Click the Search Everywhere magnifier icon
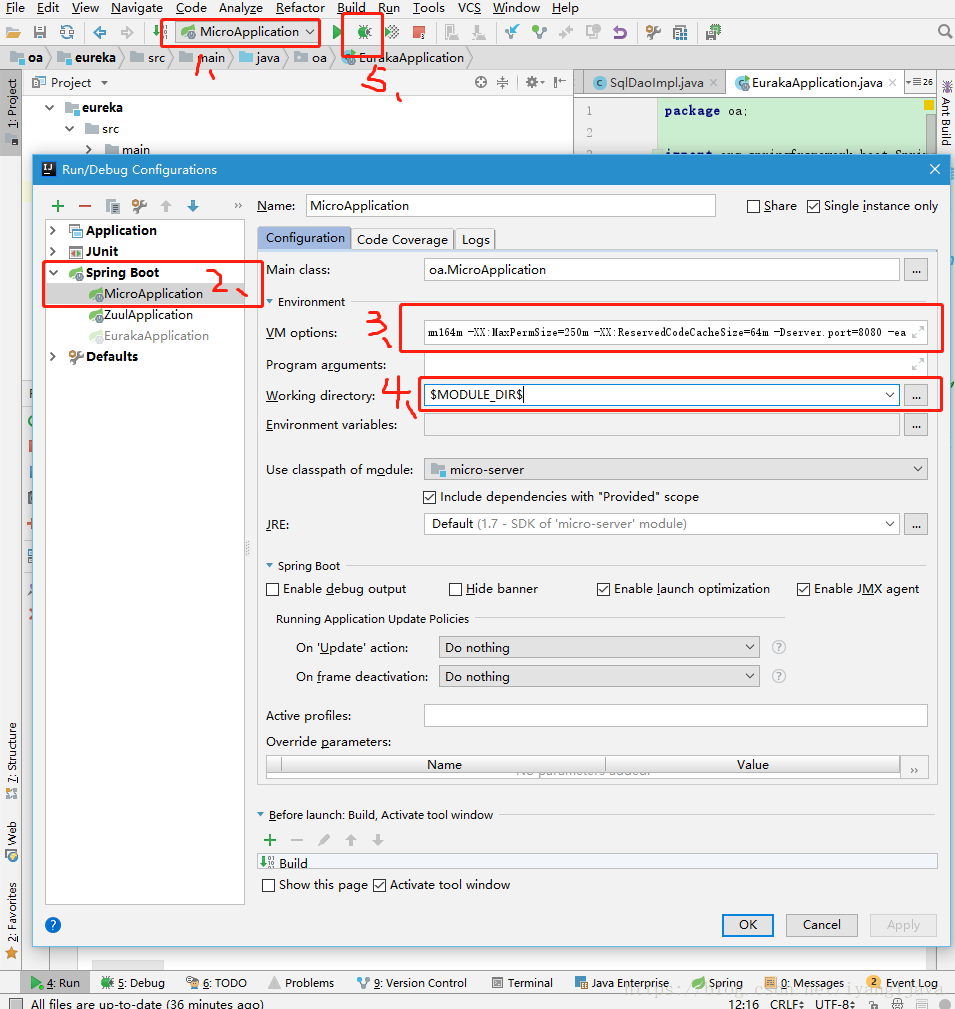This screenshot has width=955, height=1009. coord(944,31)
